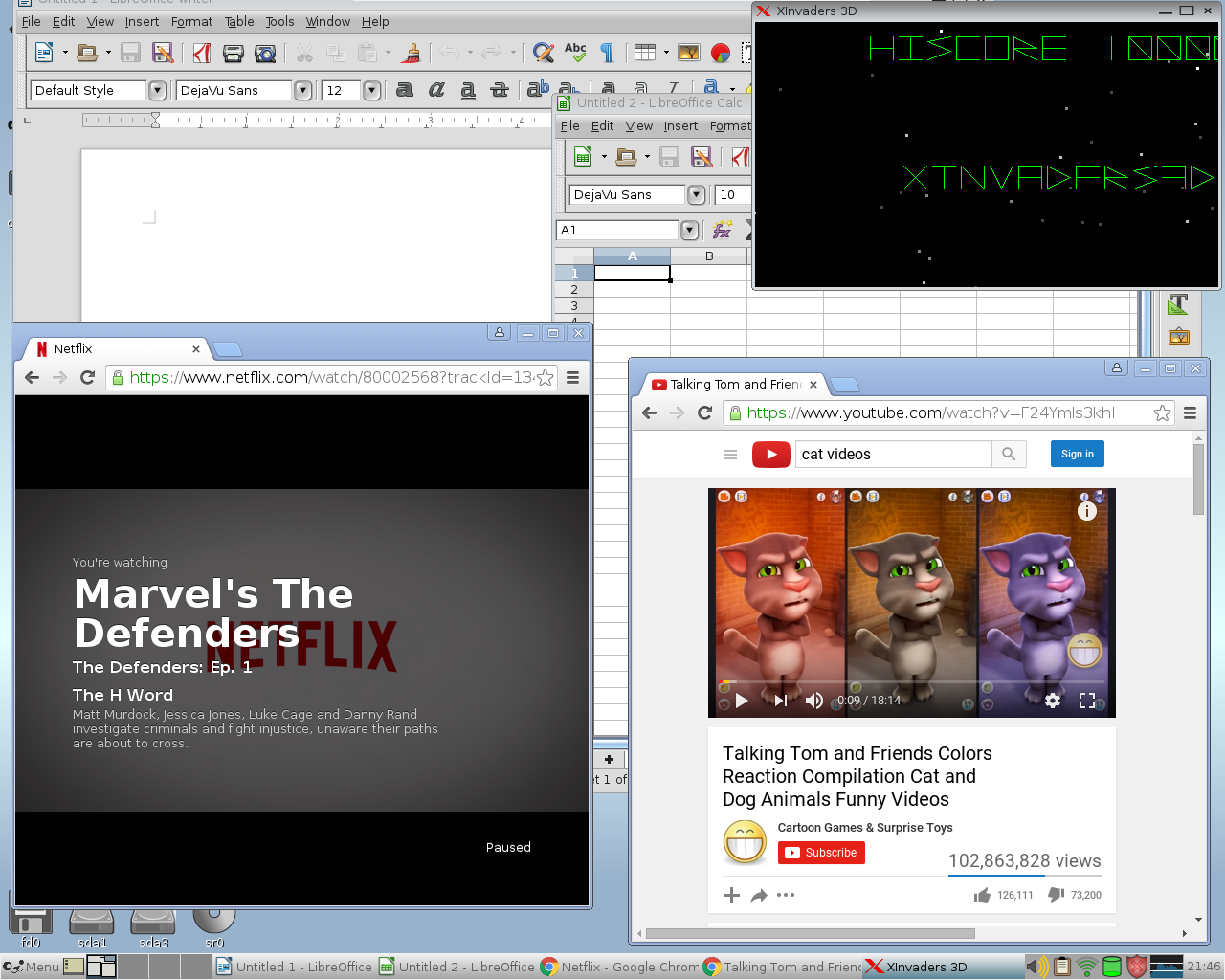Reload the Netflix page
Image resolution: width=1225 pixels, height=980 pixels.
87,377
